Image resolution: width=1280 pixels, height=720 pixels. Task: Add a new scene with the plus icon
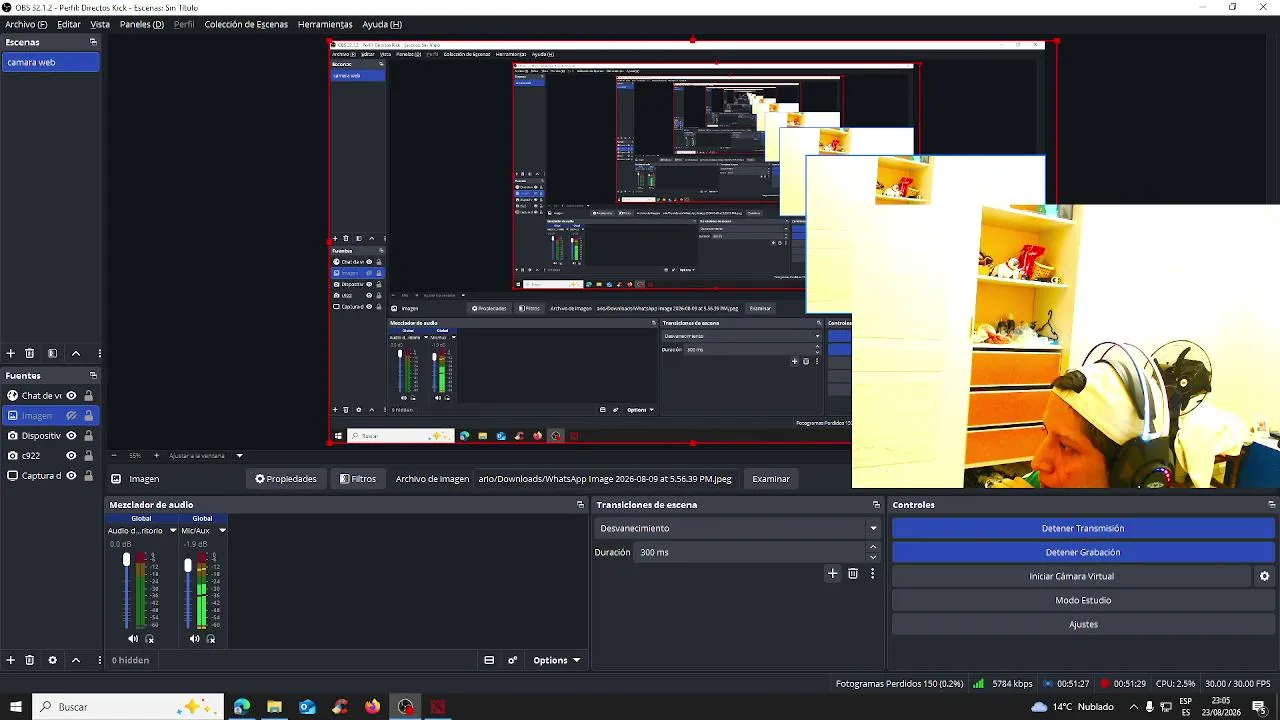tap(11, 353)
